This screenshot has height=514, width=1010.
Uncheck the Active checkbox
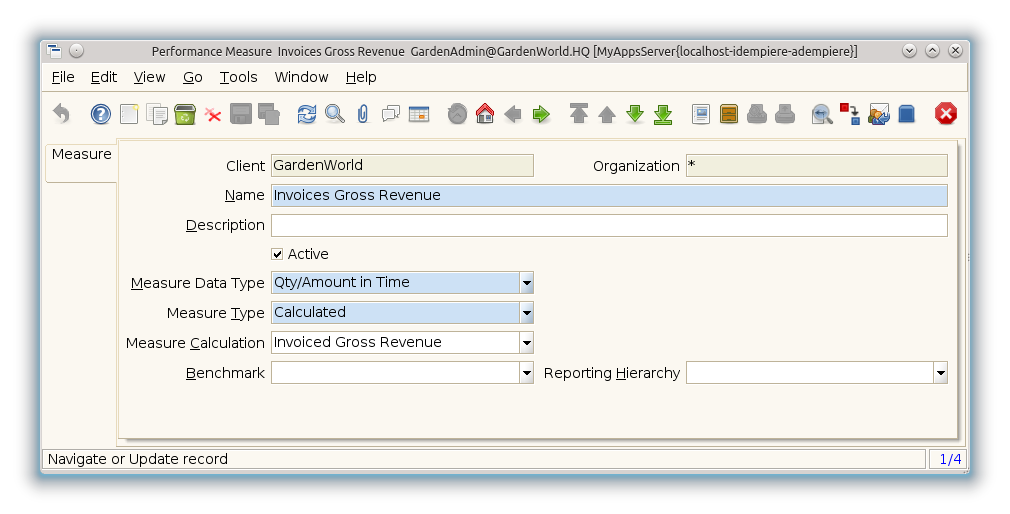tap(278, 255)
